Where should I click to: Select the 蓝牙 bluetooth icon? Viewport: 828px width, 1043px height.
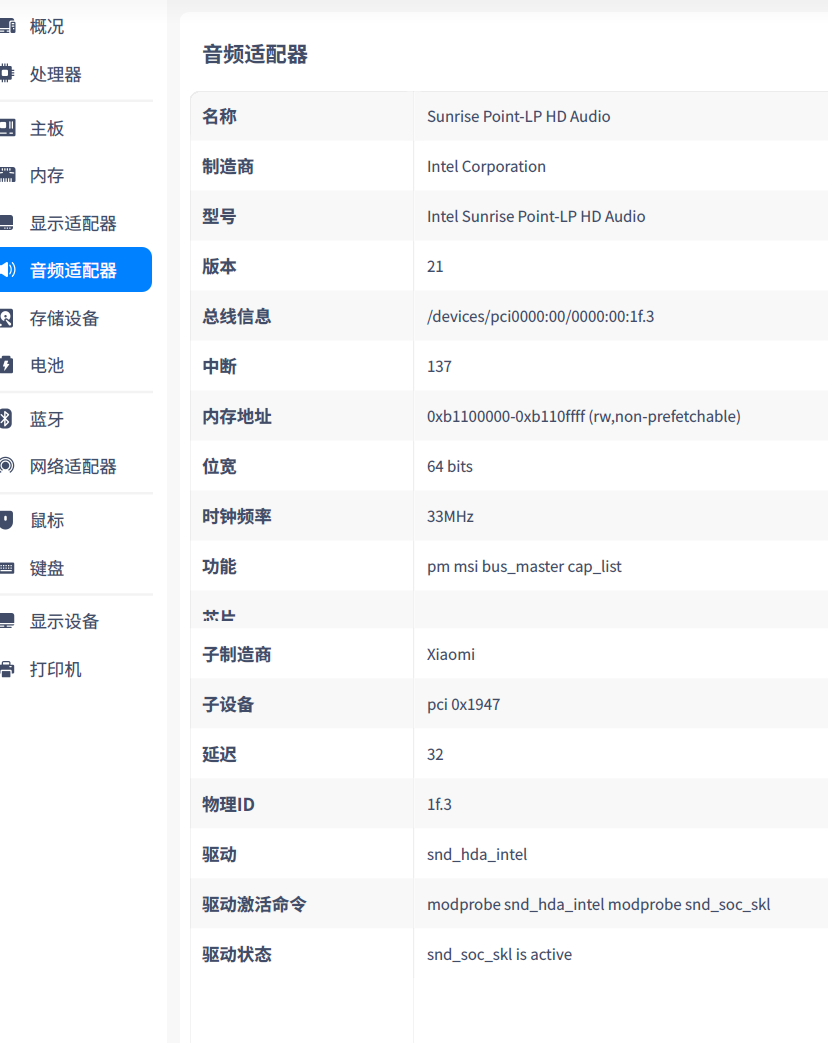click(6, 418)
